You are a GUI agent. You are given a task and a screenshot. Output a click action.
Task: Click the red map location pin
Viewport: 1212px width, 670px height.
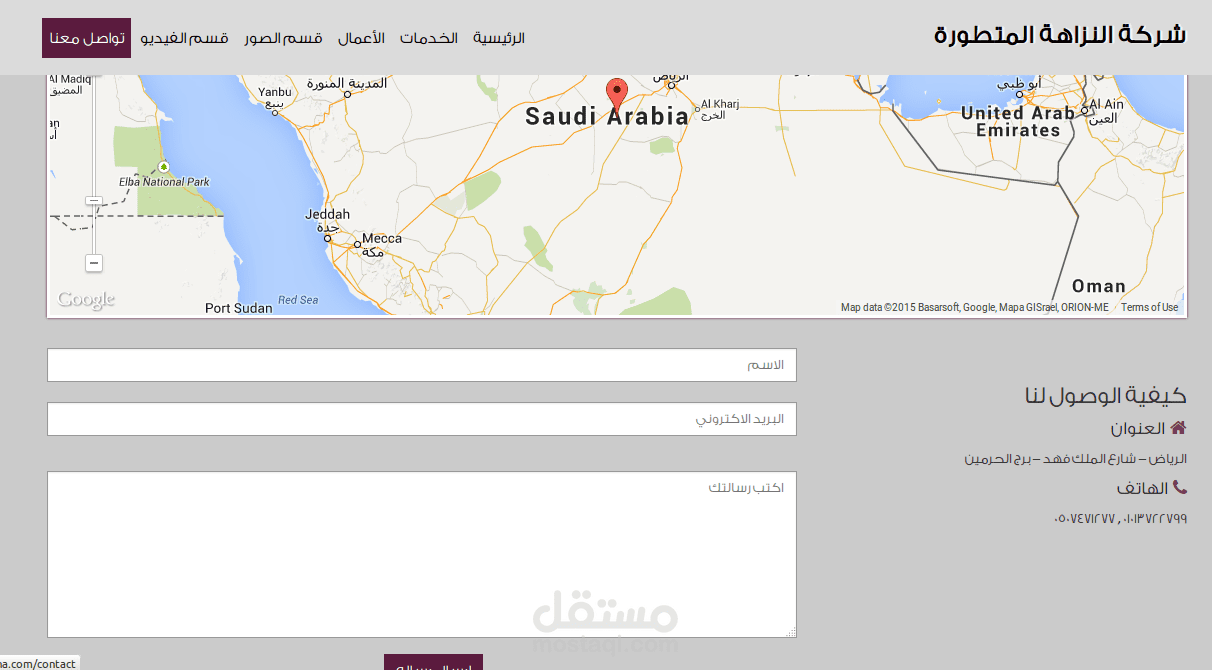(617, 96)
